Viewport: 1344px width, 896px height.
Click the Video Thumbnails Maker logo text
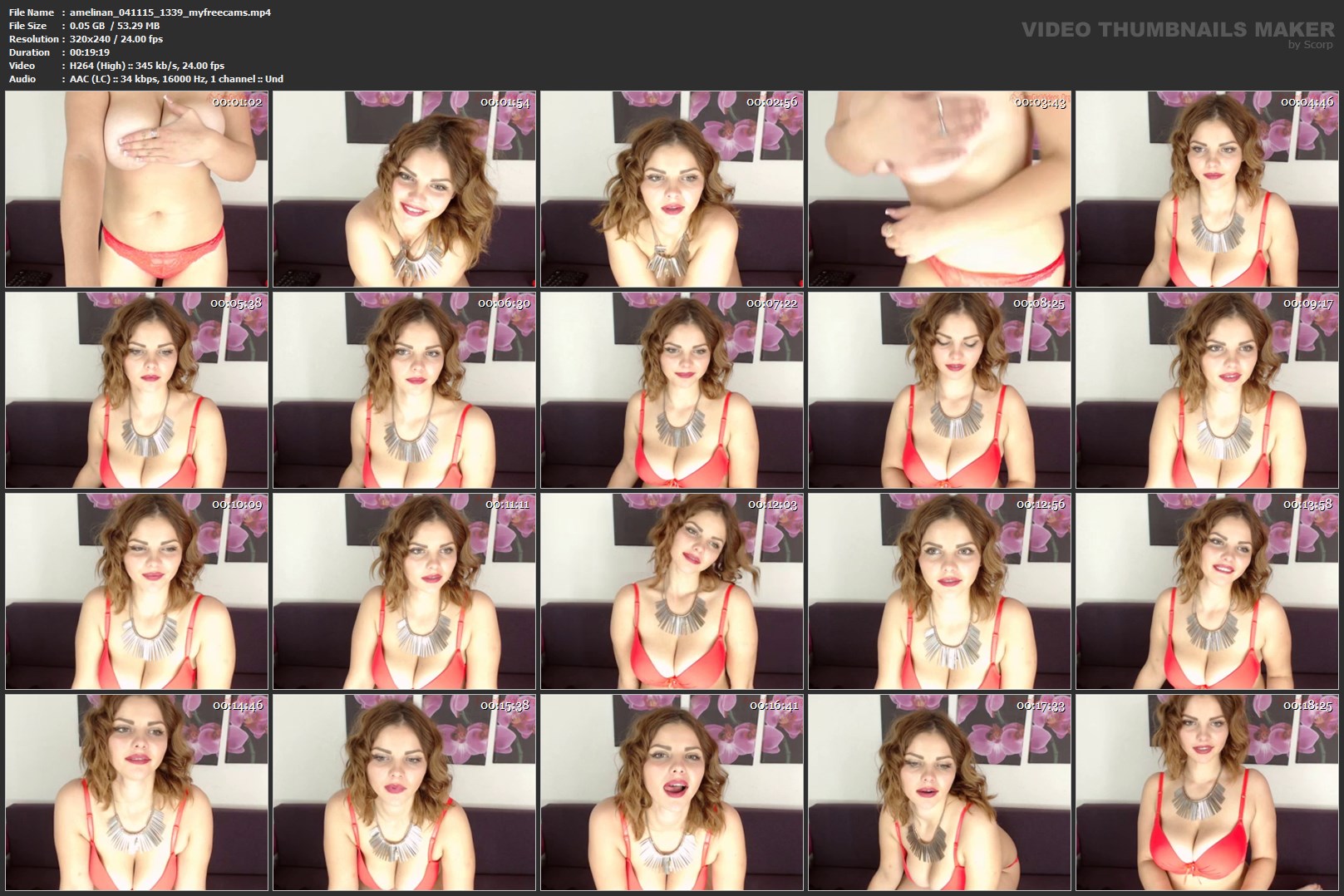[x=1177, y=30]
